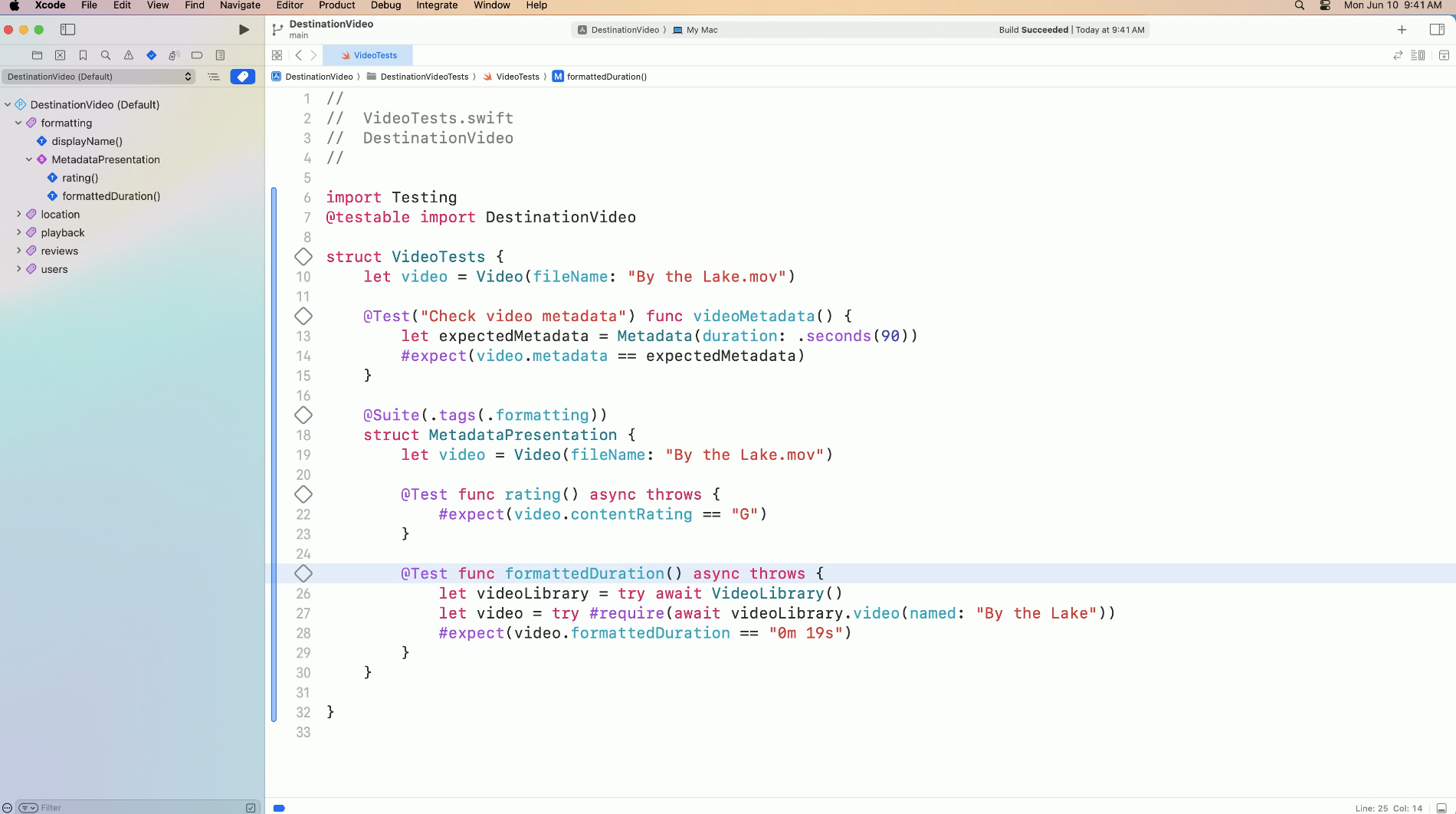
Task: Toggle the right inspector panel
Action: [x=1437, y=30]
